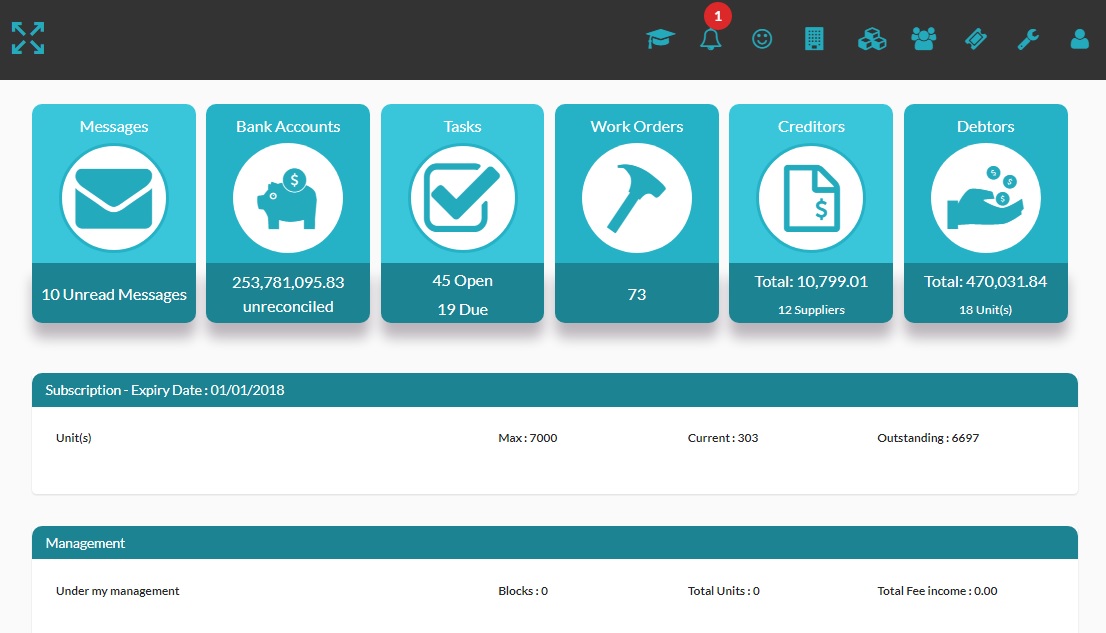
Task: Collapse the Subscription section header
Action: [555, 390]
